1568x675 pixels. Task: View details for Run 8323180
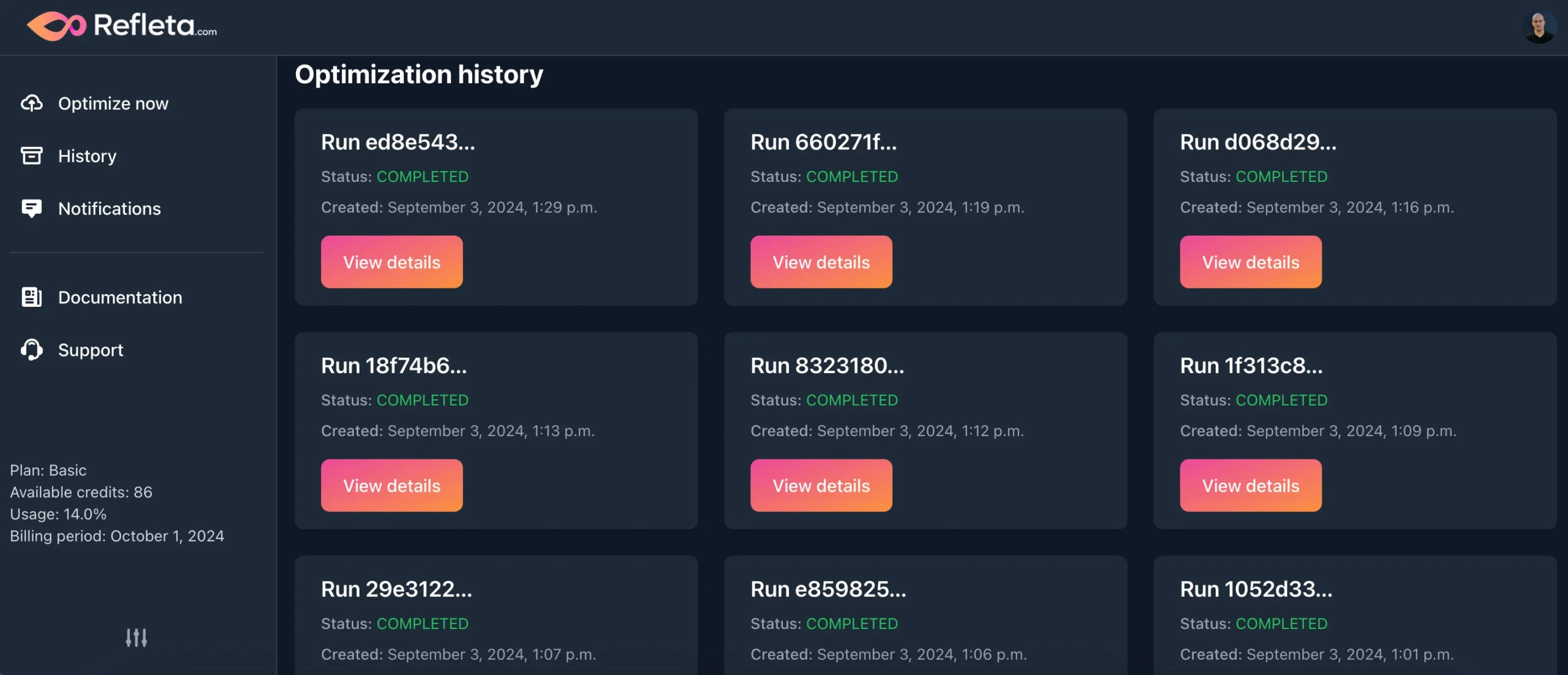821,485
